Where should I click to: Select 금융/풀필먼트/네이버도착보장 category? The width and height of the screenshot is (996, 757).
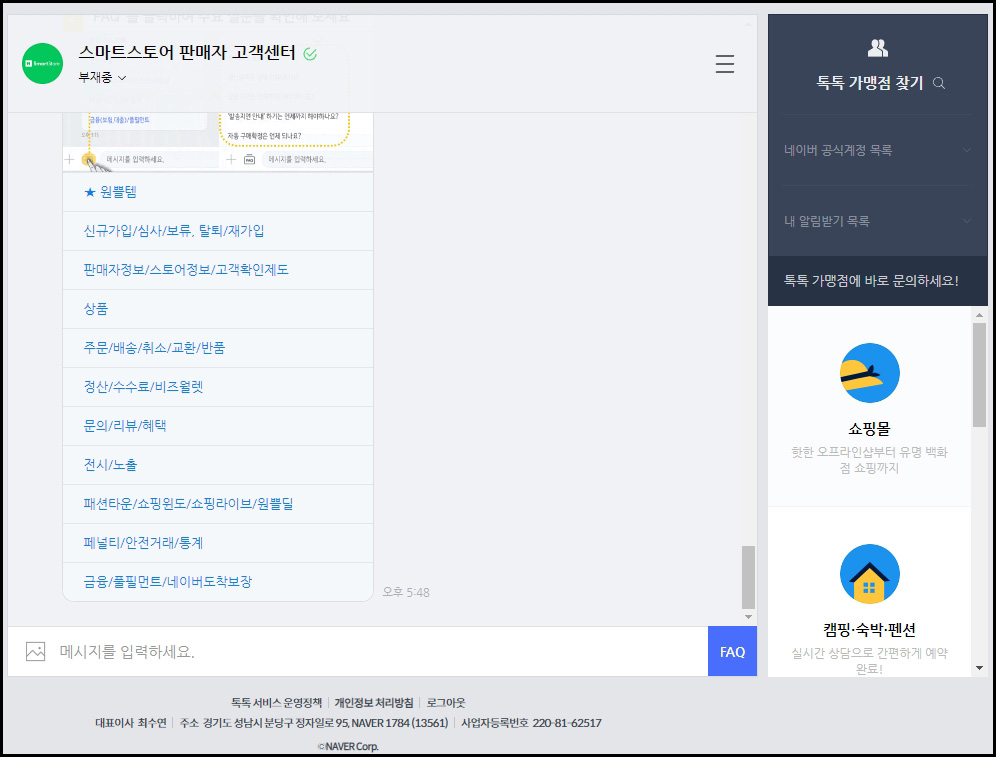(218, 582)
